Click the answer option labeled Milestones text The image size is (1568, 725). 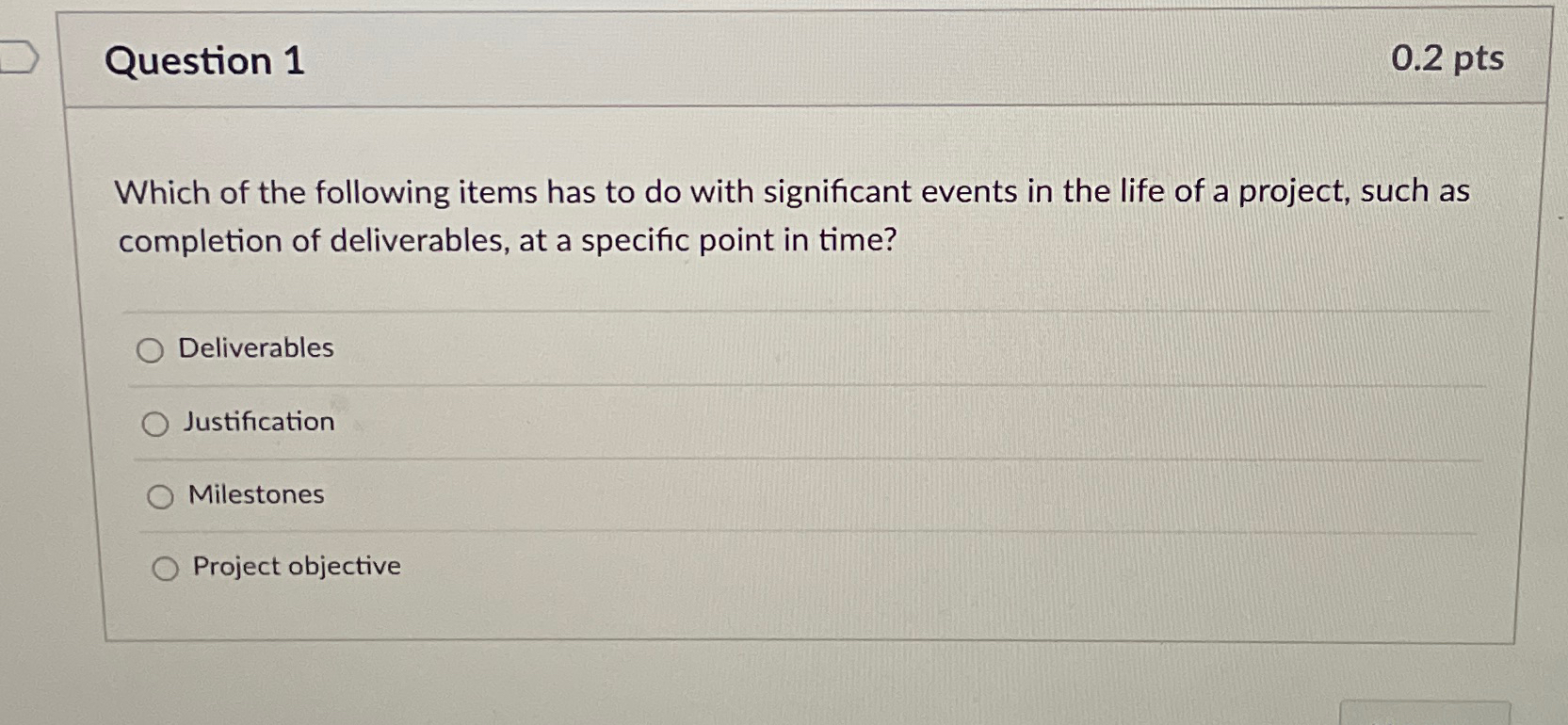(256, 494)
